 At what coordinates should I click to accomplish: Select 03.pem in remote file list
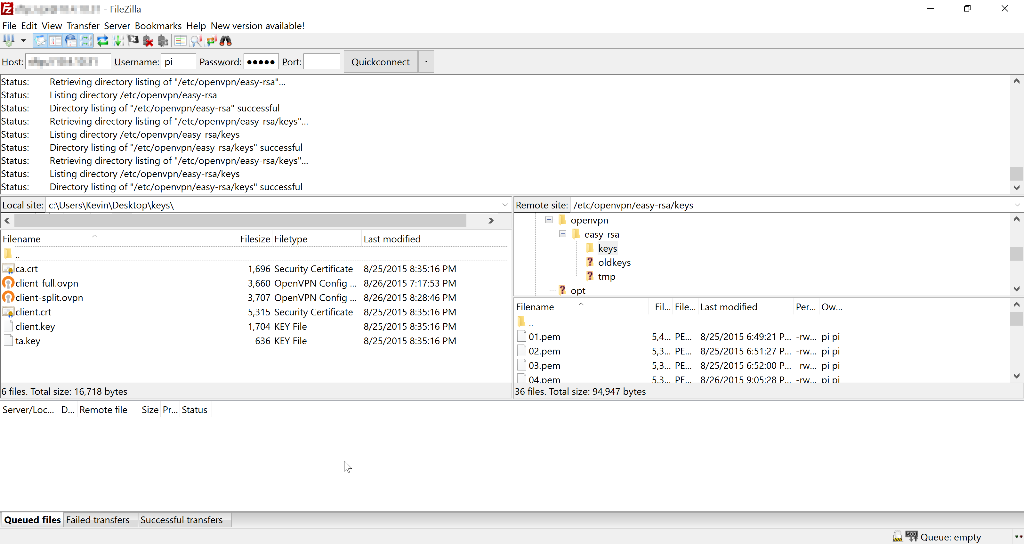pos(544,366)
